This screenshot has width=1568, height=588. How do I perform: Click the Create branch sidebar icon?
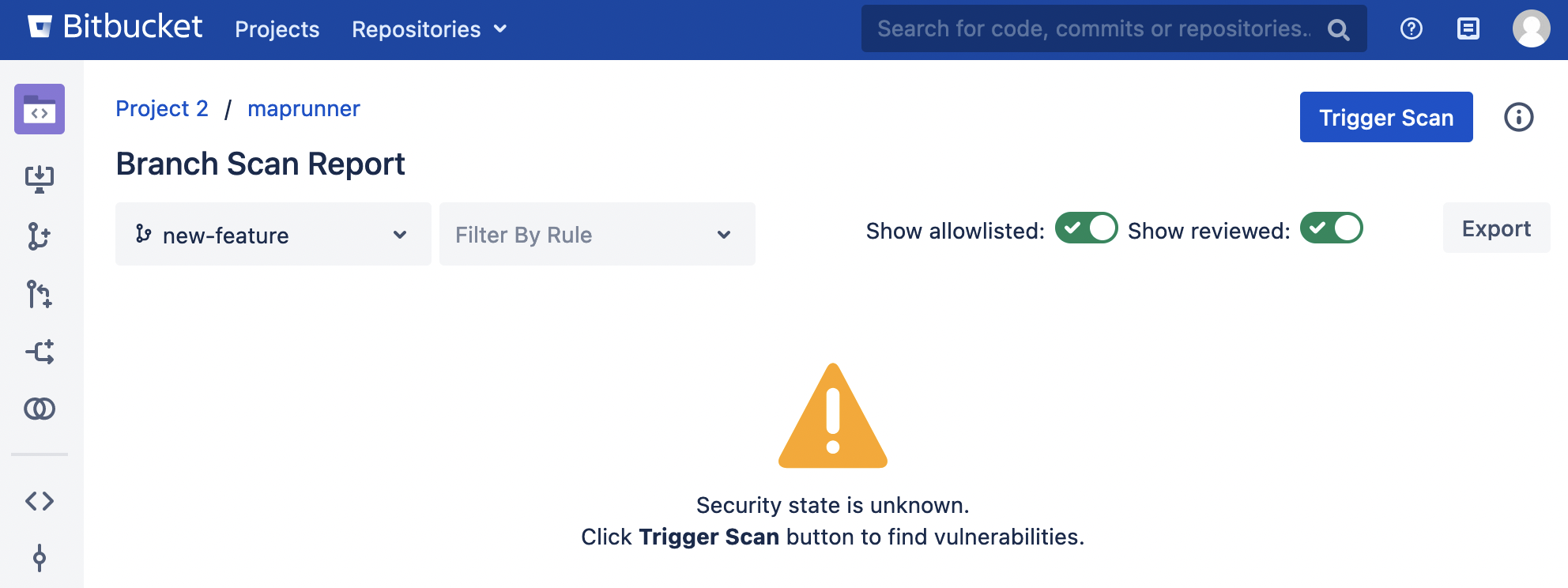pyautogui.click(x=40, y=236)
